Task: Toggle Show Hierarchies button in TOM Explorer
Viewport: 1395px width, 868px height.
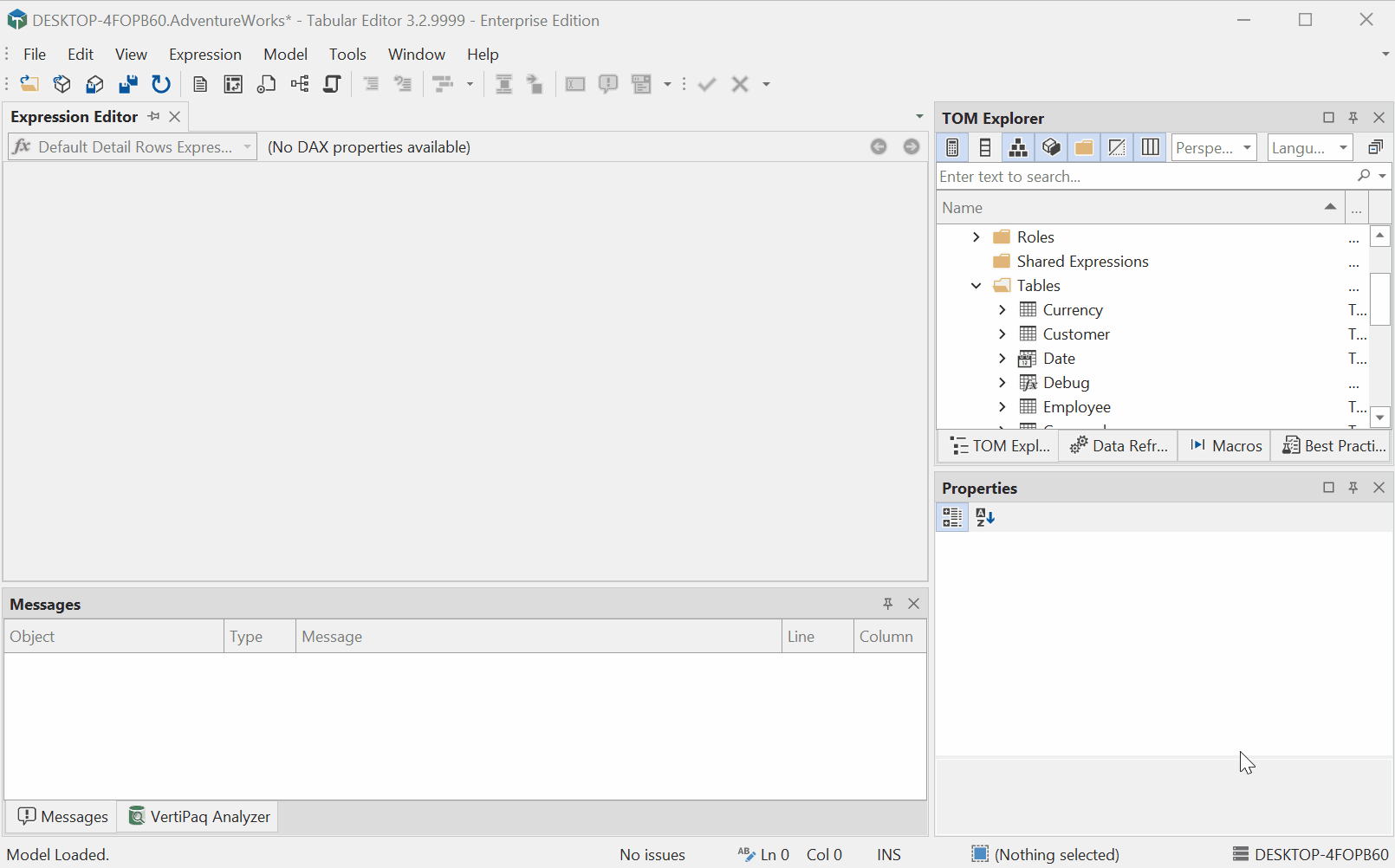Action: click(x=1018, y=147)
